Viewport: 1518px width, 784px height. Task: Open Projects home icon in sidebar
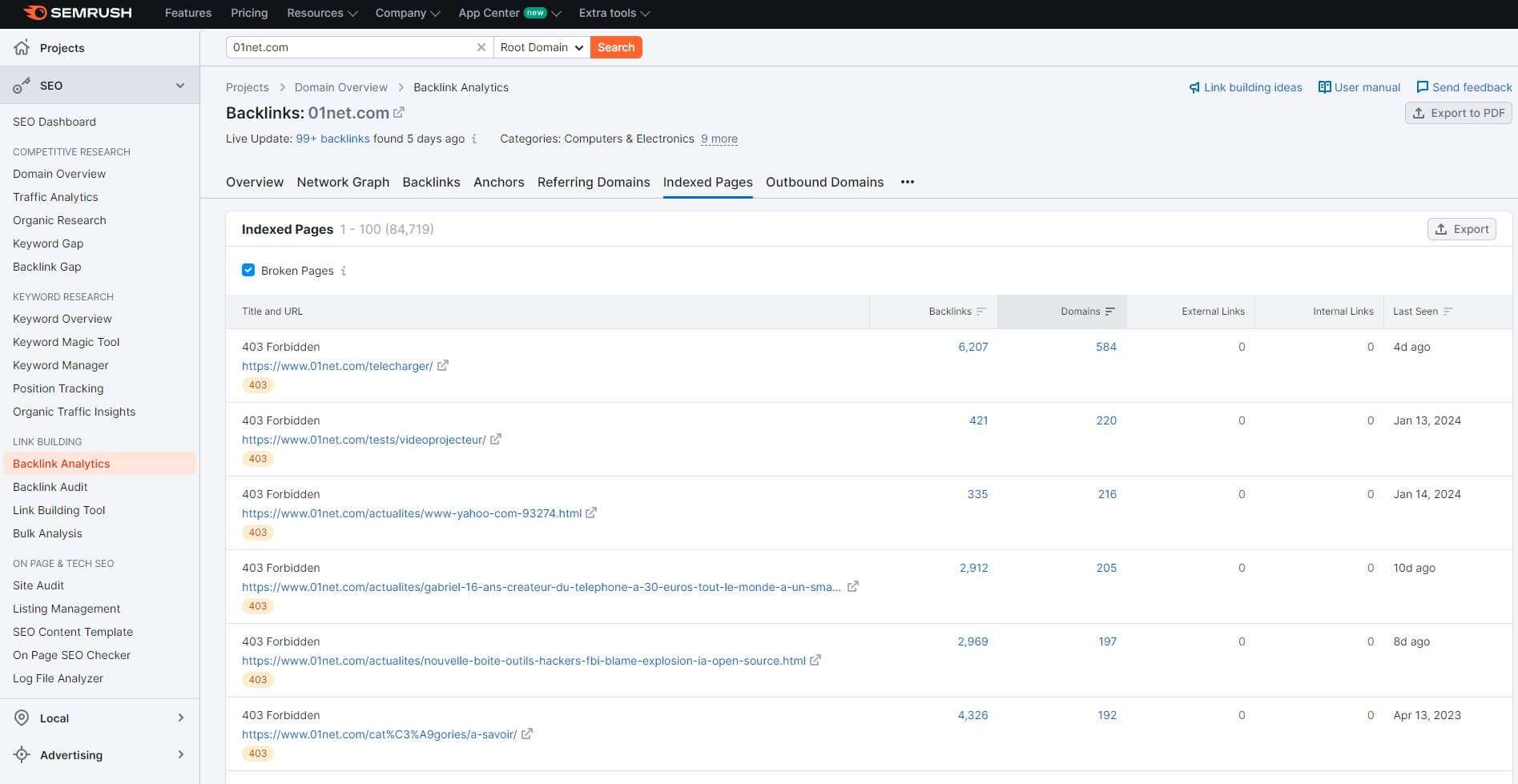[x=22, y=47]
